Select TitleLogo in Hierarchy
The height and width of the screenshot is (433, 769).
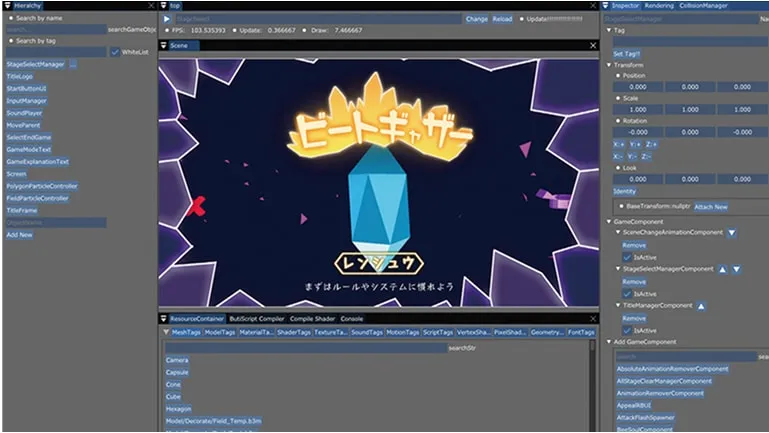[20, 76]
